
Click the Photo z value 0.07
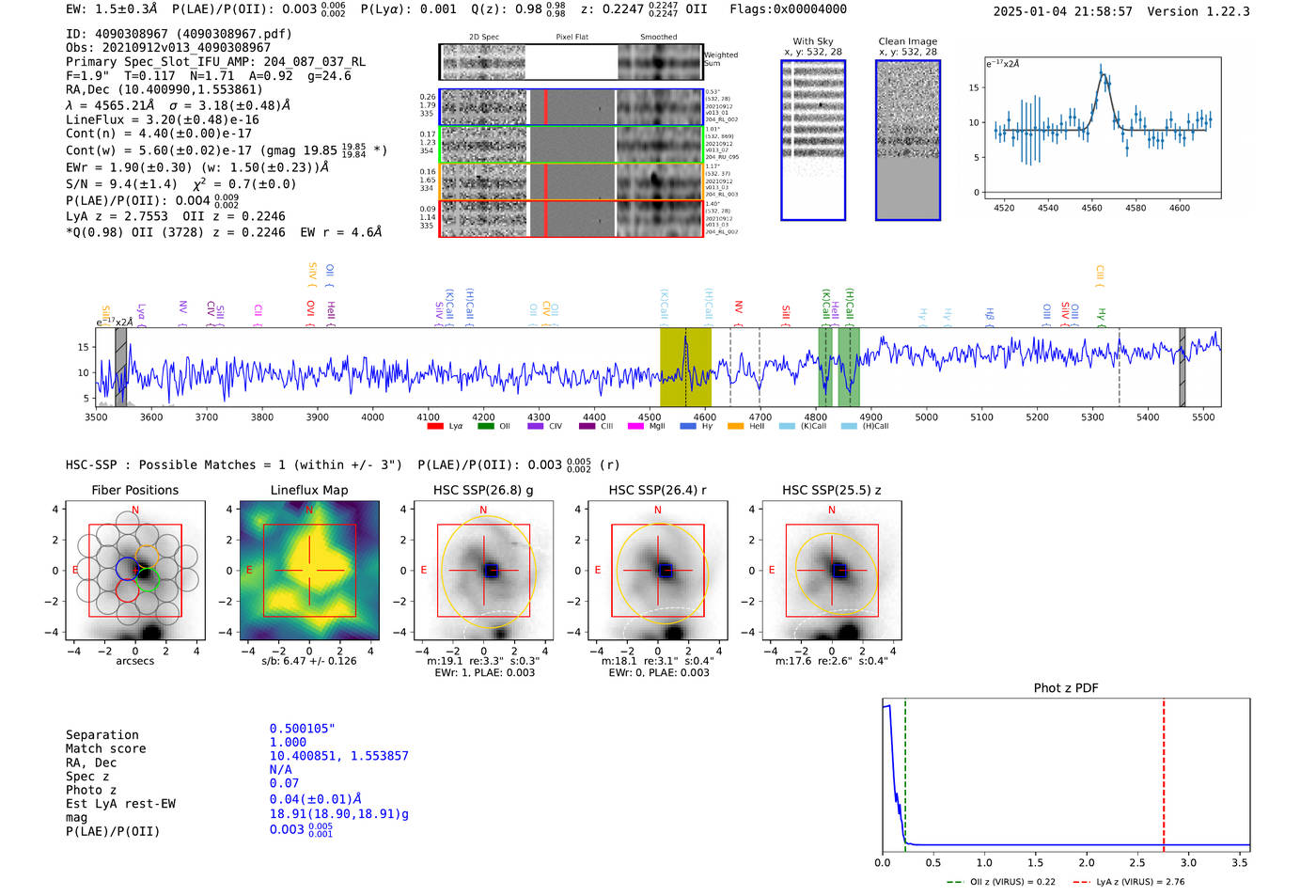[x=285, y=783]
